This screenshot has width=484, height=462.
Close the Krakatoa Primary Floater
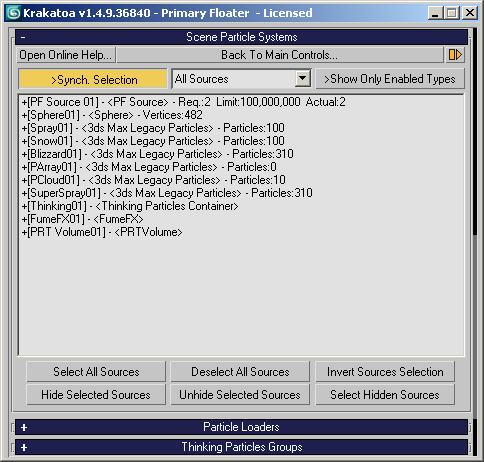[x=470, y=13]
